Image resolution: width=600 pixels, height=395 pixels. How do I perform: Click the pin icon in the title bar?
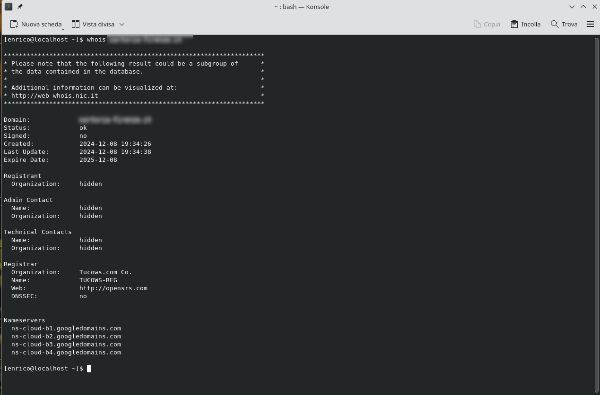click(20, 7)
